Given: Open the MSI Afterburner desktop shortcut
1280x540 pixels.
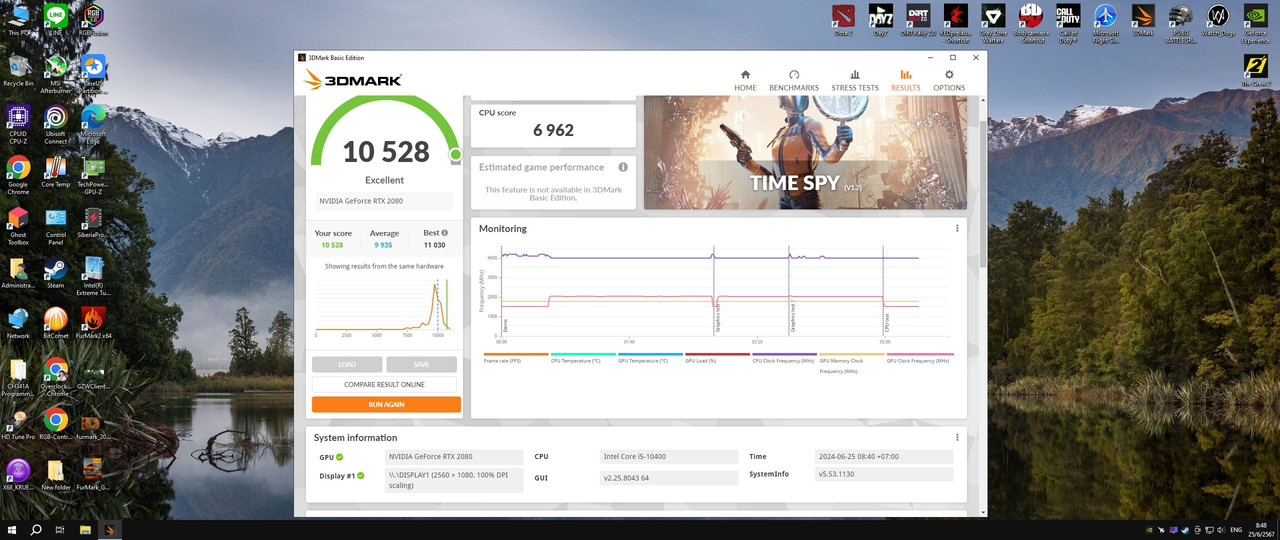Looking at the screenshot, I should [x=56, y=75].
